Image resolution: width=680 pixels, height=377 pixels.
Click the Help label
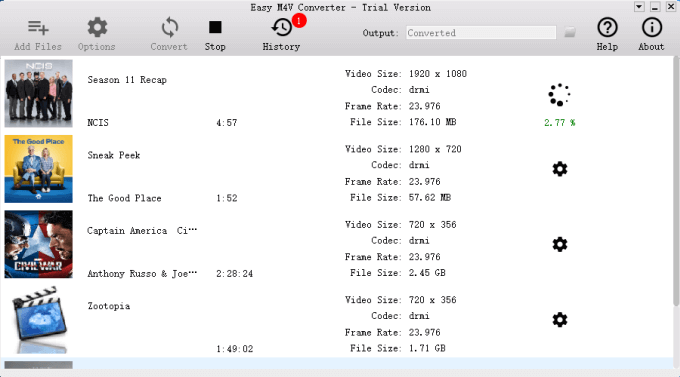[x=607, y=46]
